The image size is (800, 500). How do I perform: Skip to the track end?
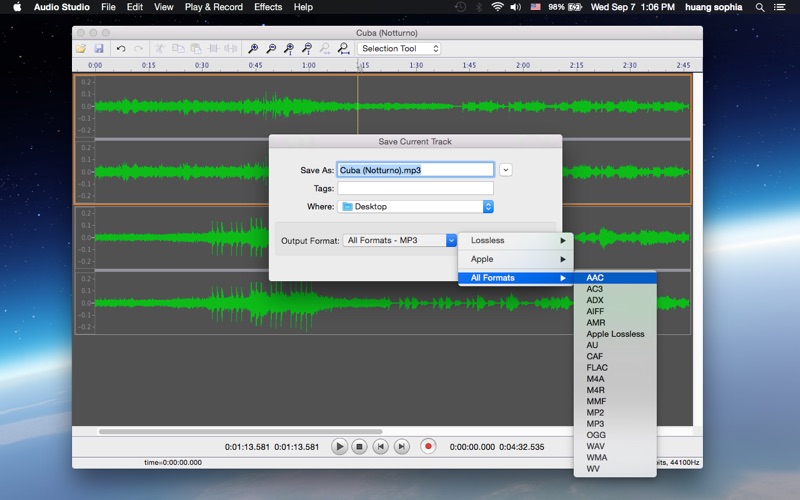coord(401,447)
